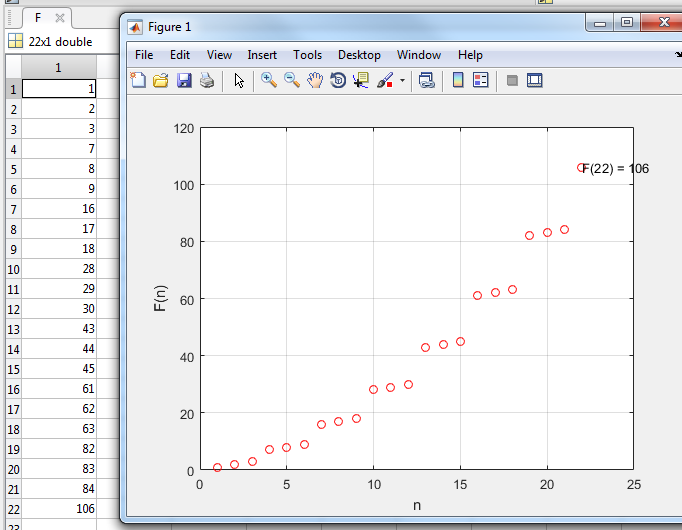
Task: Click the F(22) = 106 annotation text
Action: click(615, 168)
